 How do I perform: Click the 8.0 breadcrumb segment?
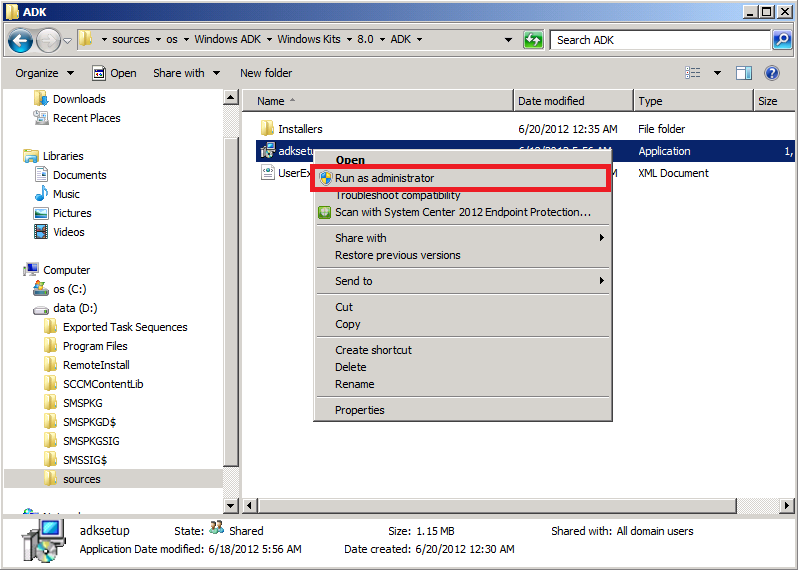[365, 39]
